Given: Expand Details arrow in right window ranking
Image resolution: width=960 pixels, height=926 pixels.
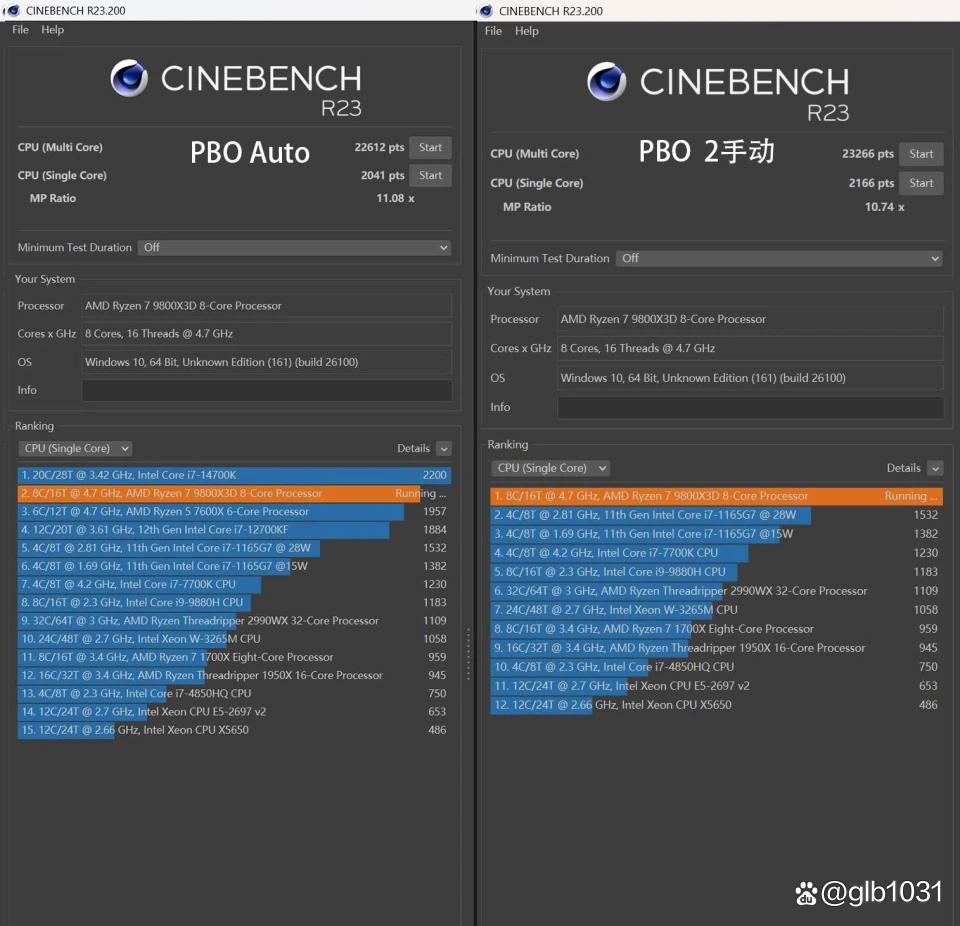Looking at the screenshot, I should pos(935,469).
